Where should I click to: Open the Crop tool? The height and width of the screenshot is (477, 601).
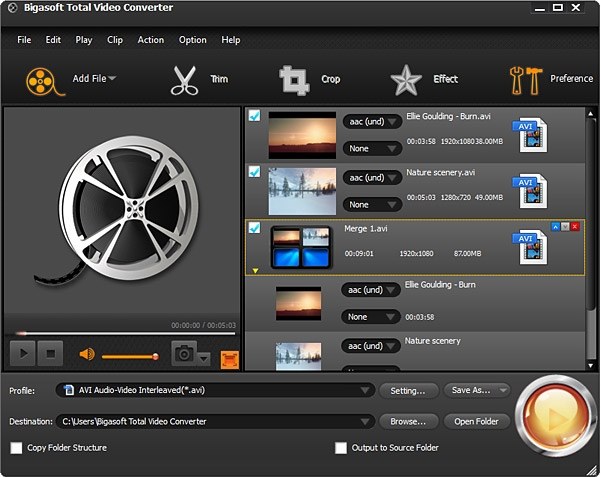[294, 79]
